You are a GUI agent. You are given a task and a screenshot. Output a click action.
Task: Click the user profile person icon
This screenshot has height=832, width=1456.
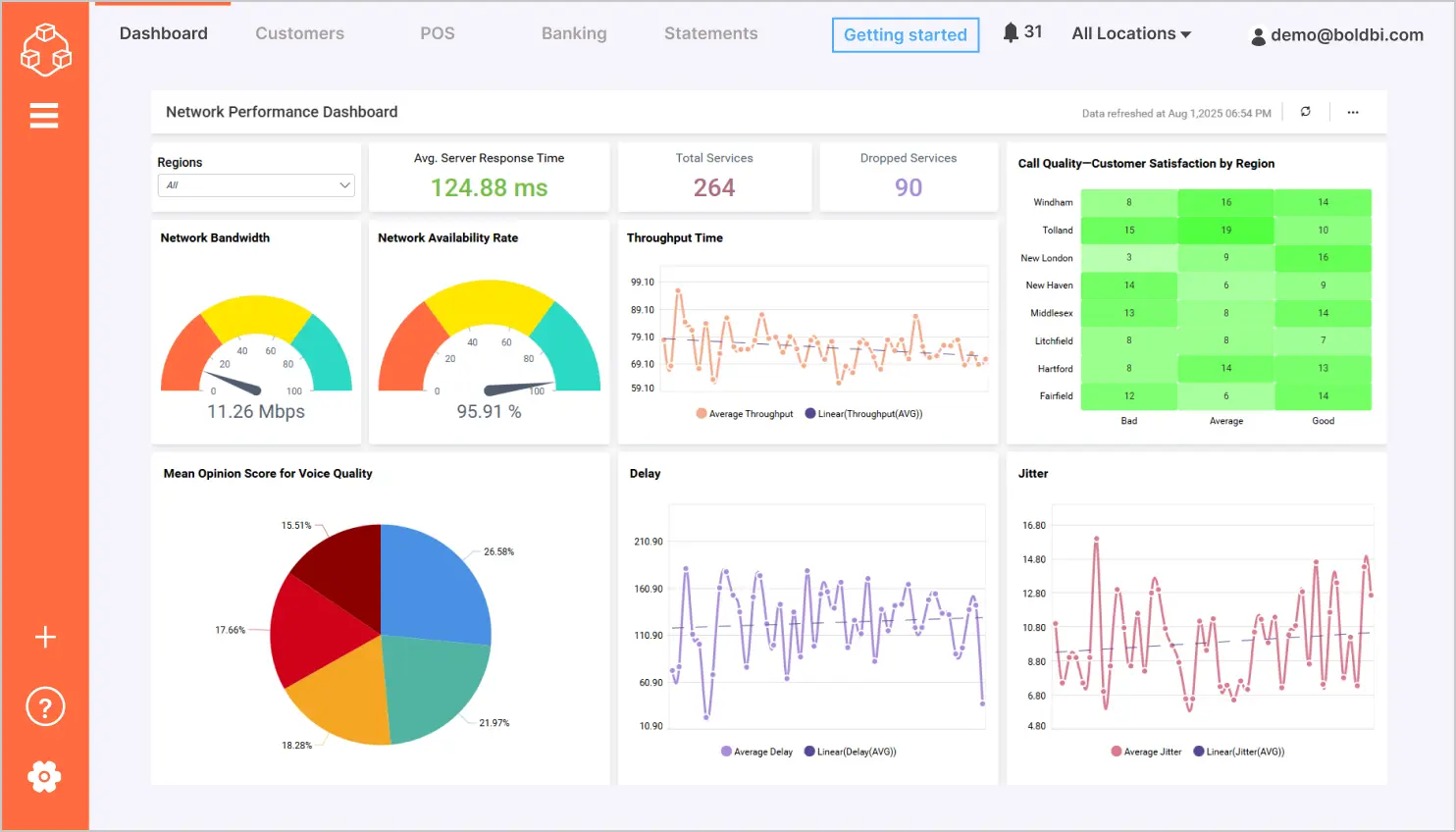1259,35
